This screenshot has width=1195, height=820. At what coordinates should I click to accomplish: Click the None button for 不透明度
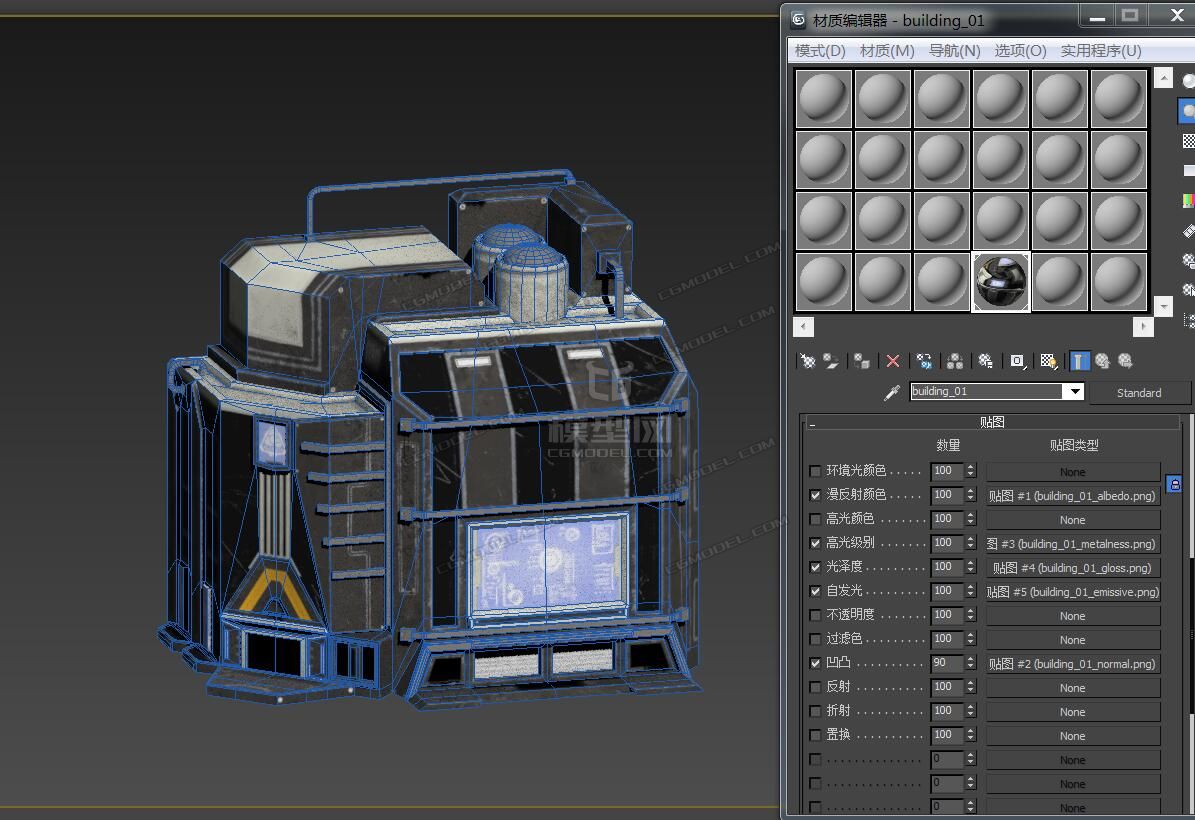[1073, 616]
